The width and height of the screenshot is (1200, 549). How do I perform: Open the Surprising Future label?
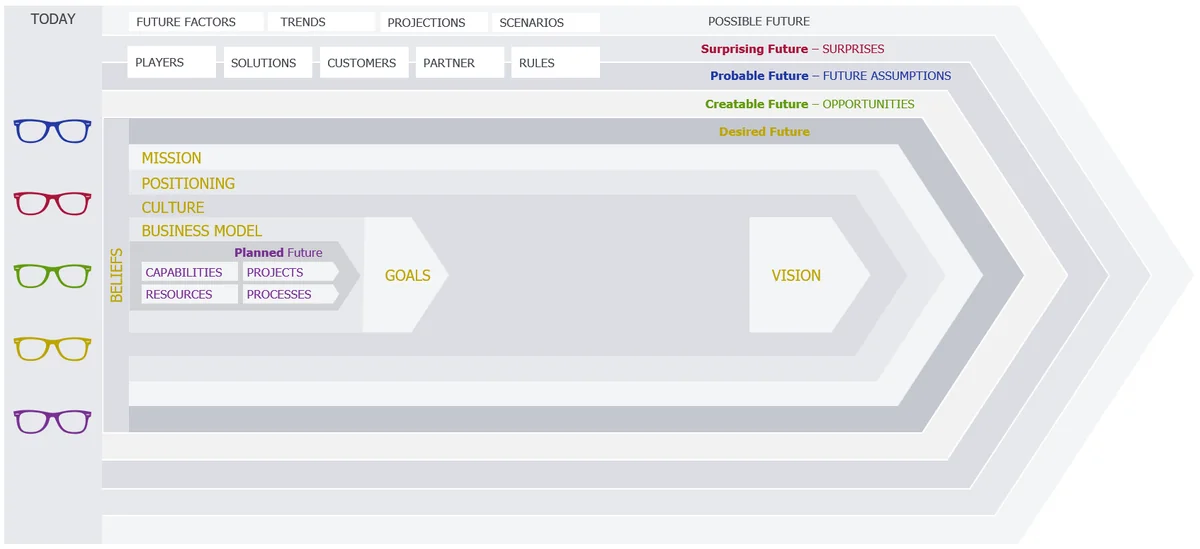tap(754, 49)
